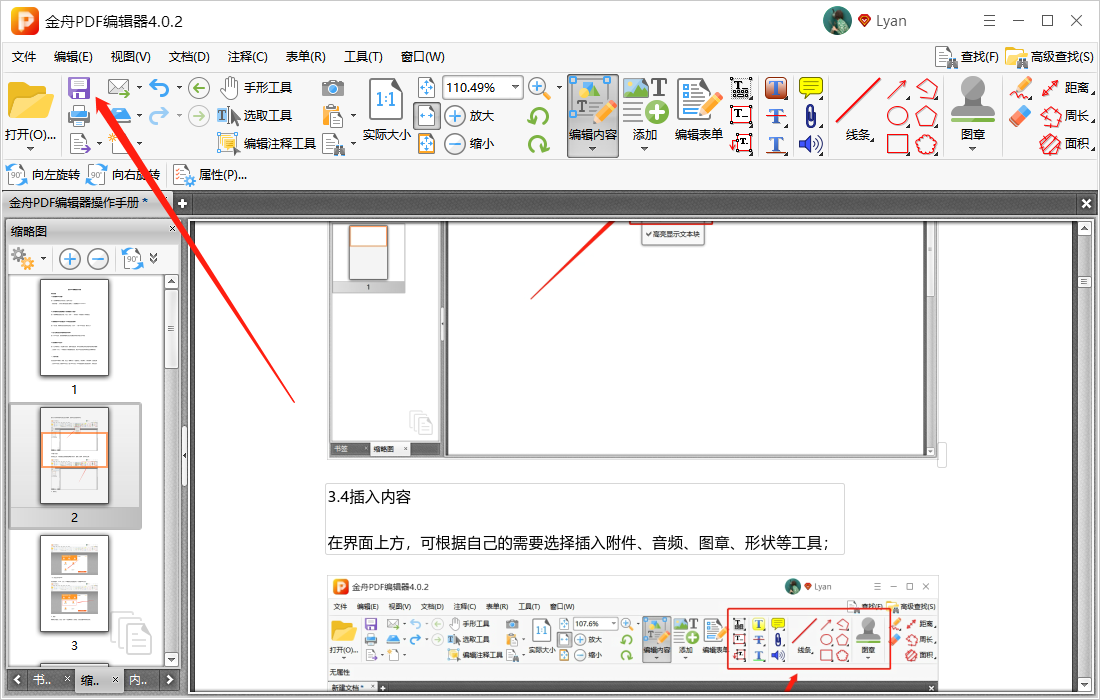Click the purple Save floppy-disk icon
The image size is (1100, 700).
pyautogui.click(x=79, y=88)
